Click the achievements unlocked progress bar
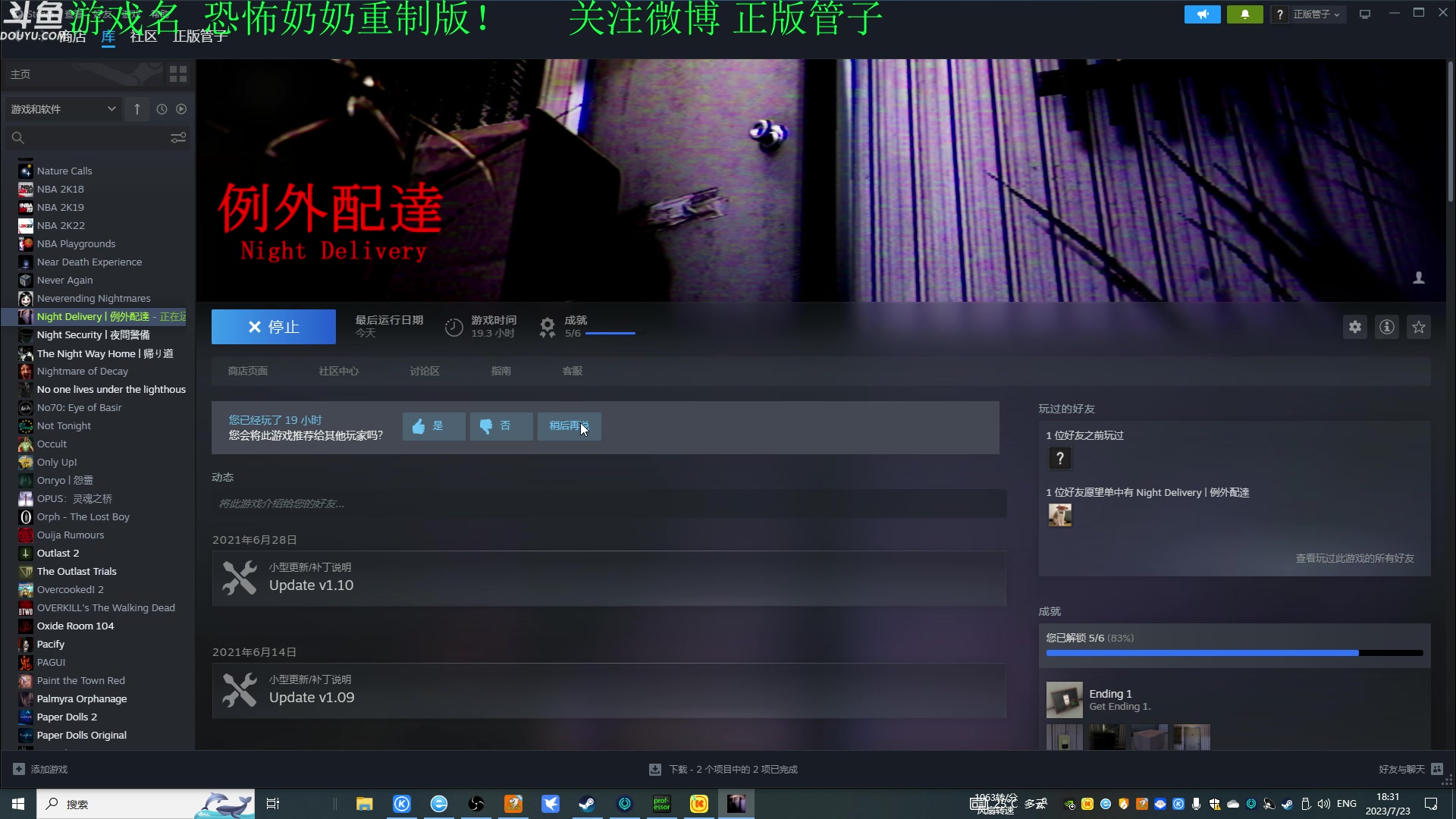The image size is (1456, 819). pyautogui.click(x=1235, y=653)
